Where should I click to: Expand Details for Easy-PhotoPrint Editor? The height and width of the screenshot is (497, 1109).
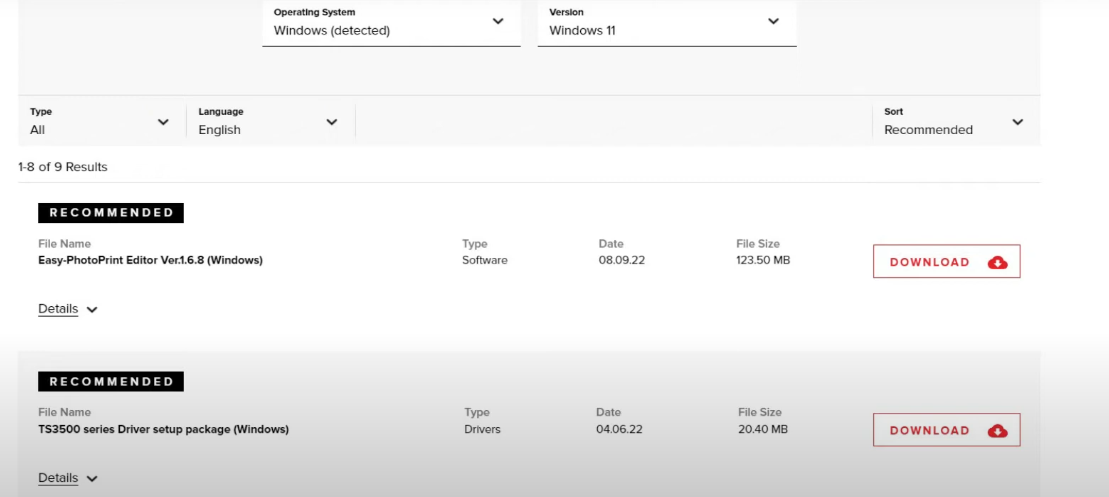[x=68, y=309]
